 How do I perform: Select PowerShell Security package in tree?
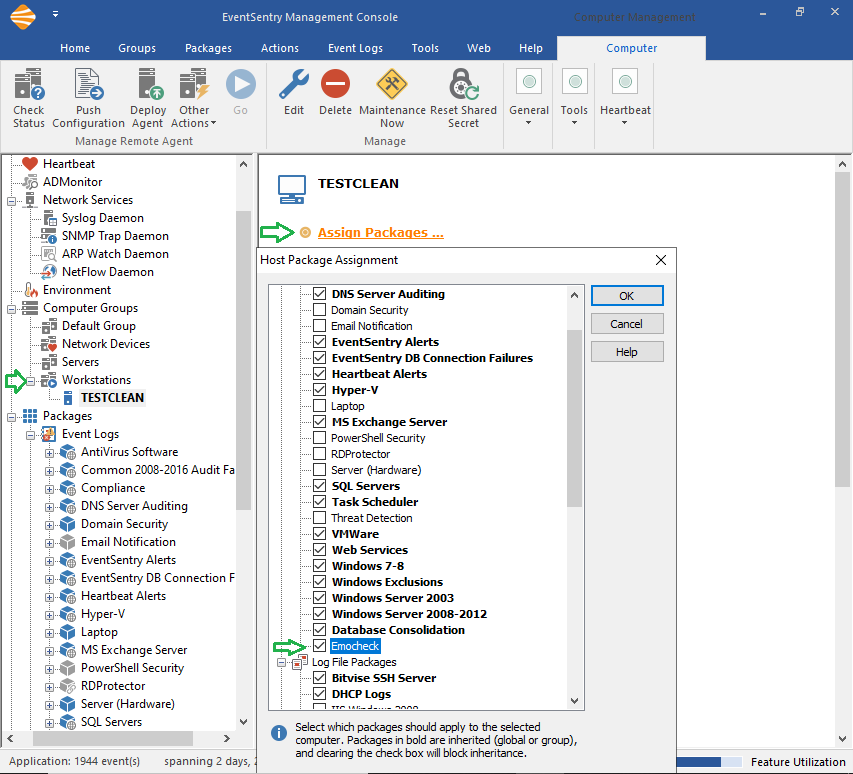point(132,667)
